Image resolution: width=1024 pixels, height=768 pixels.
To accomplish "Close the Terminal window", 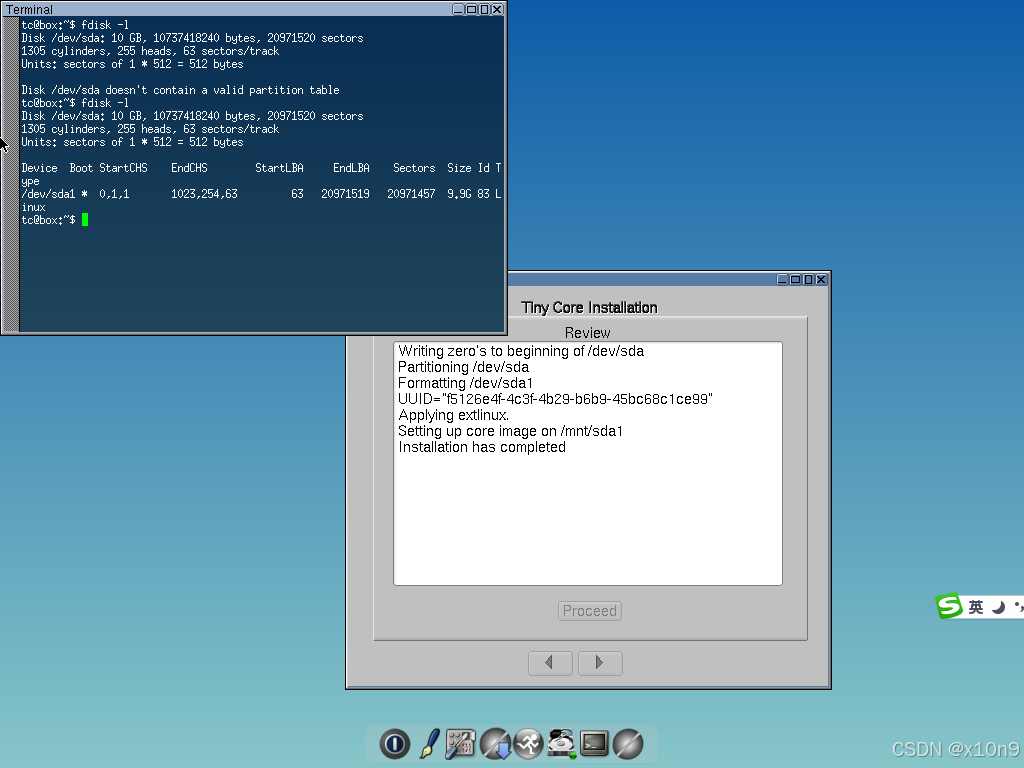I will pyautogui.click(x=497, y=9).
